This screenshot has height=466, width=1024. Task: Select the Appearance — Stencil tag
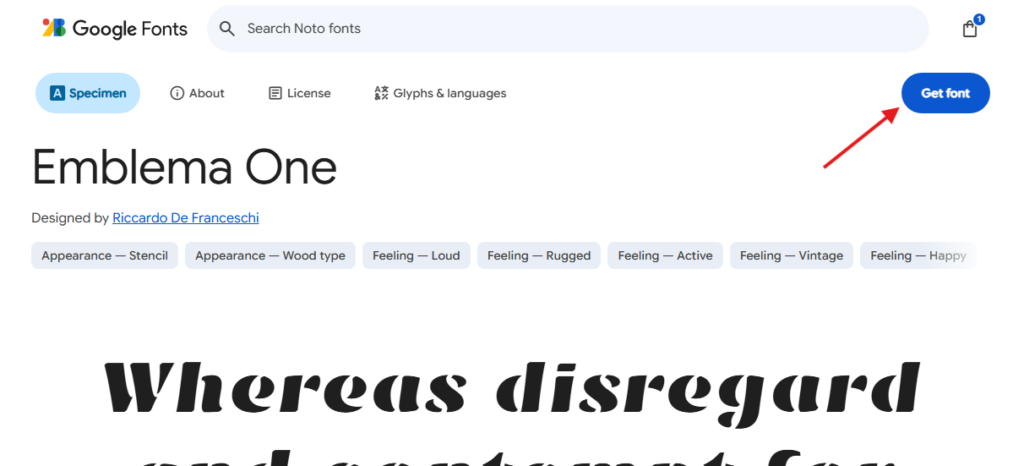coord(105,255)
